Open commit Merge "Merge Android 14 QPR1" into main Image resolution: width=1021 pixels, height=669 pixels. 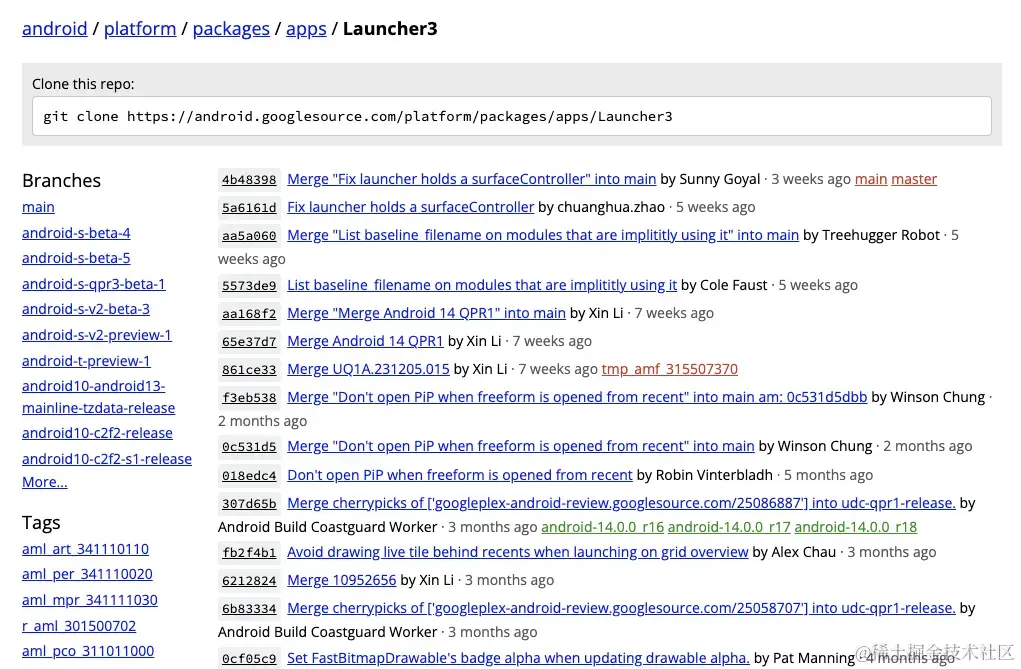click(x=427, y=313)
